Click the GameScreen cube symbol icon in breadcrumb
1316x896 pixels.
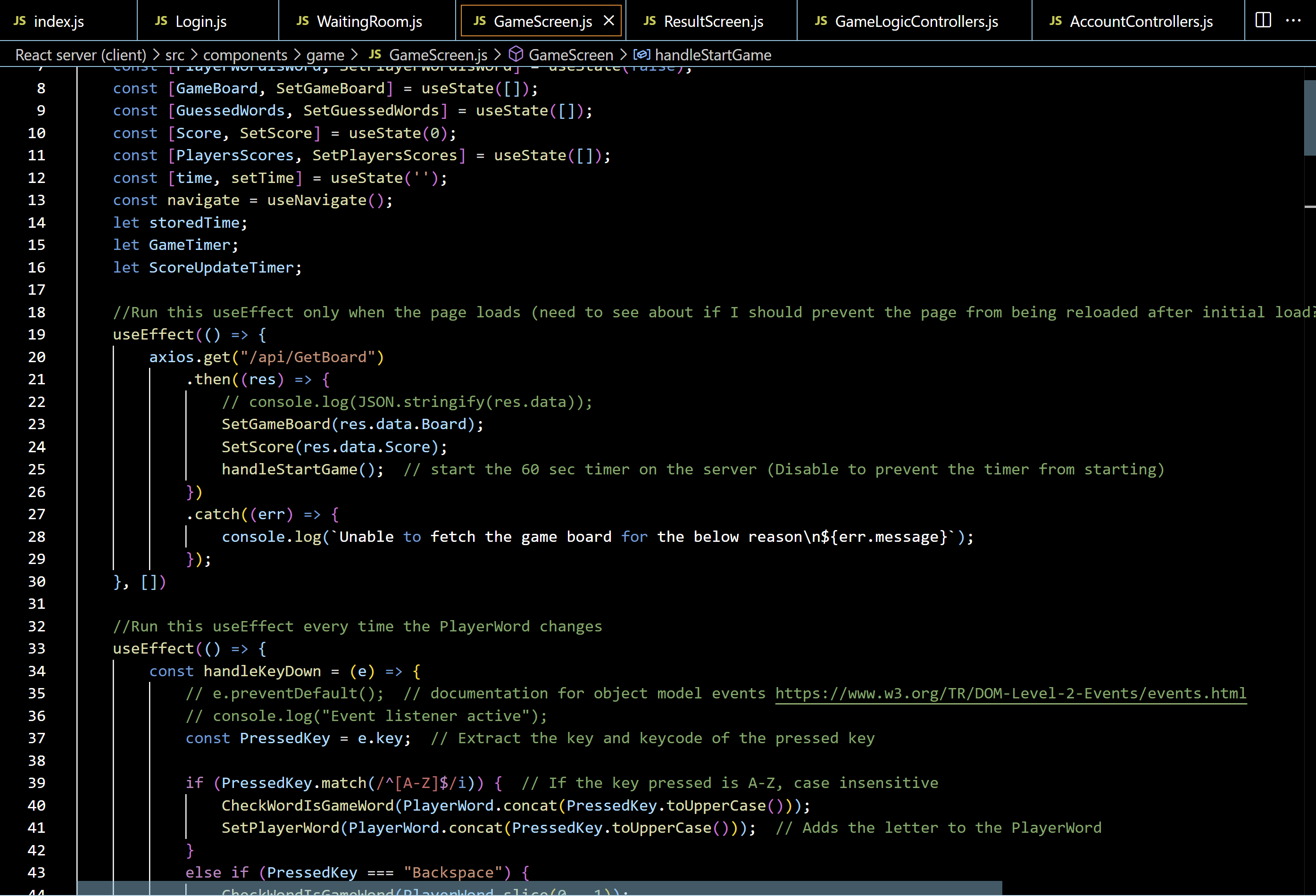(516, 54)
